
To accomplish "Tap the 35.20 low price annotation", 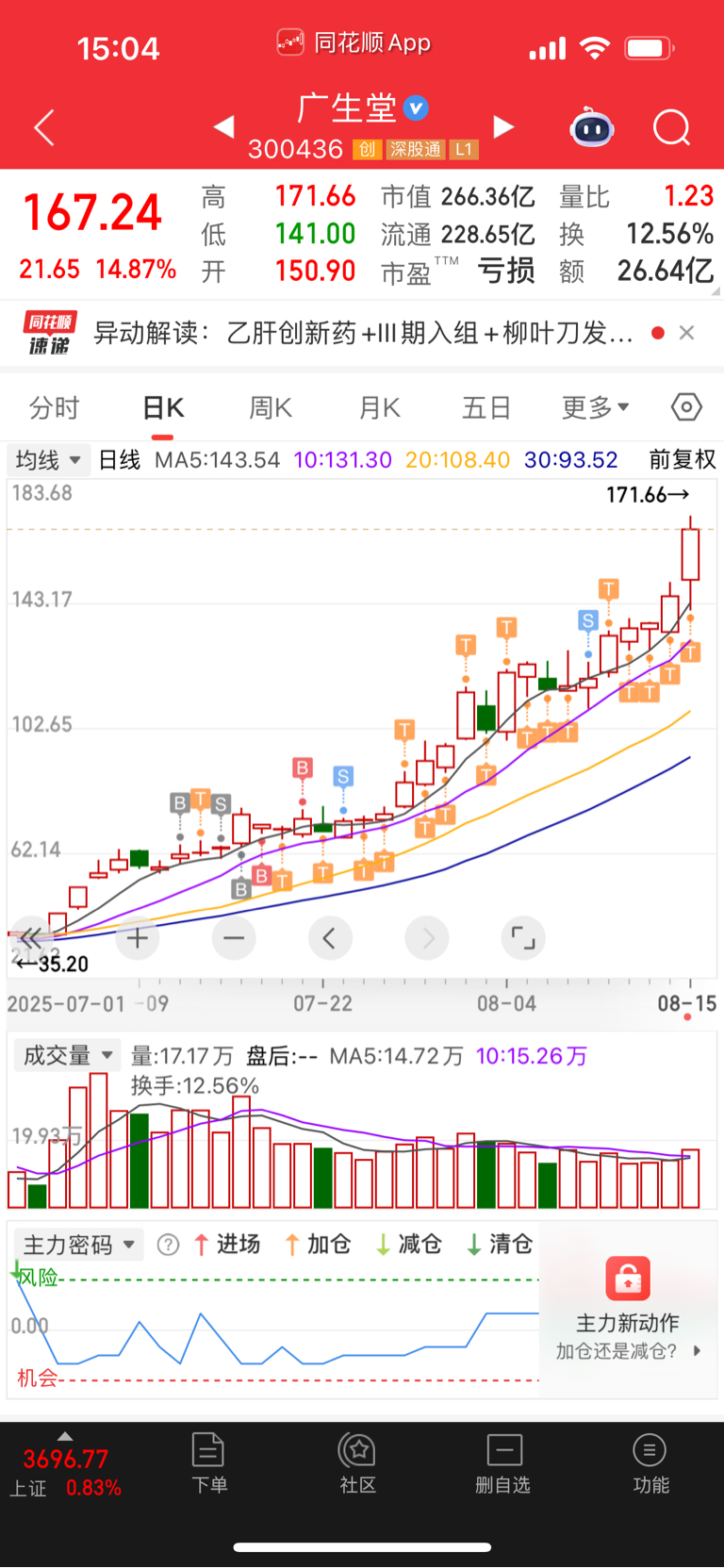I will point(53,964).
